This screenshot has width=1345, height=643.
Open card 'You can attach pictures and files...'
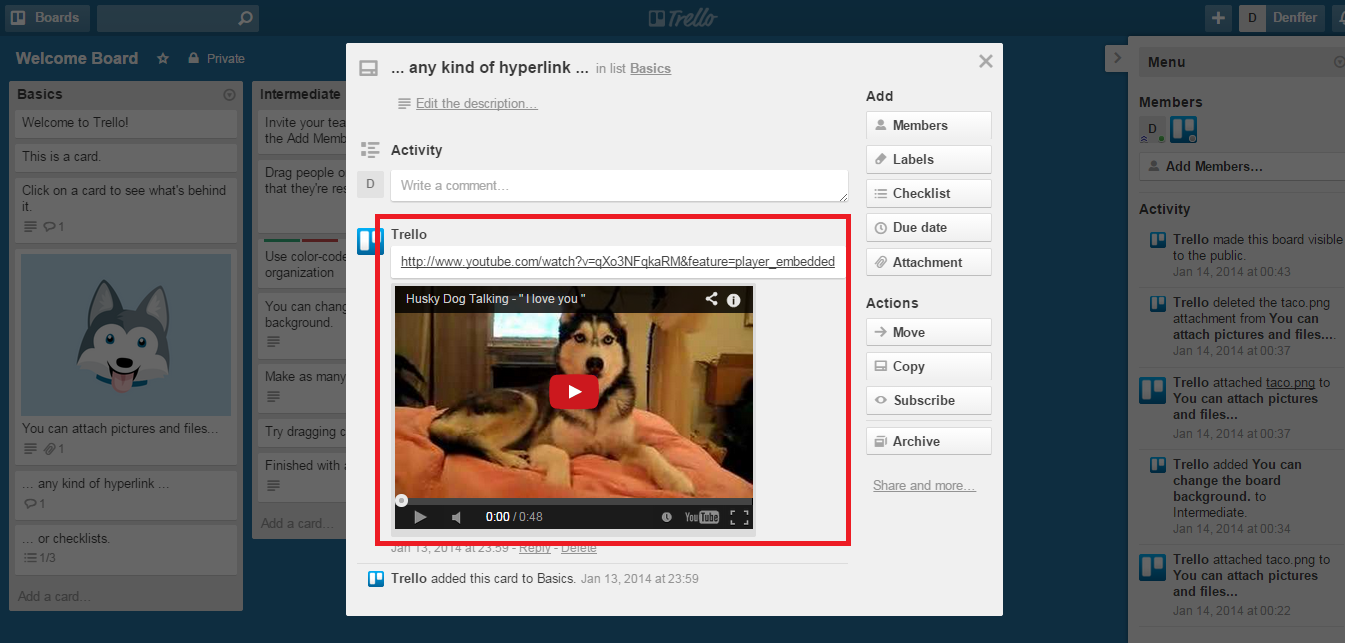[120, 429]
